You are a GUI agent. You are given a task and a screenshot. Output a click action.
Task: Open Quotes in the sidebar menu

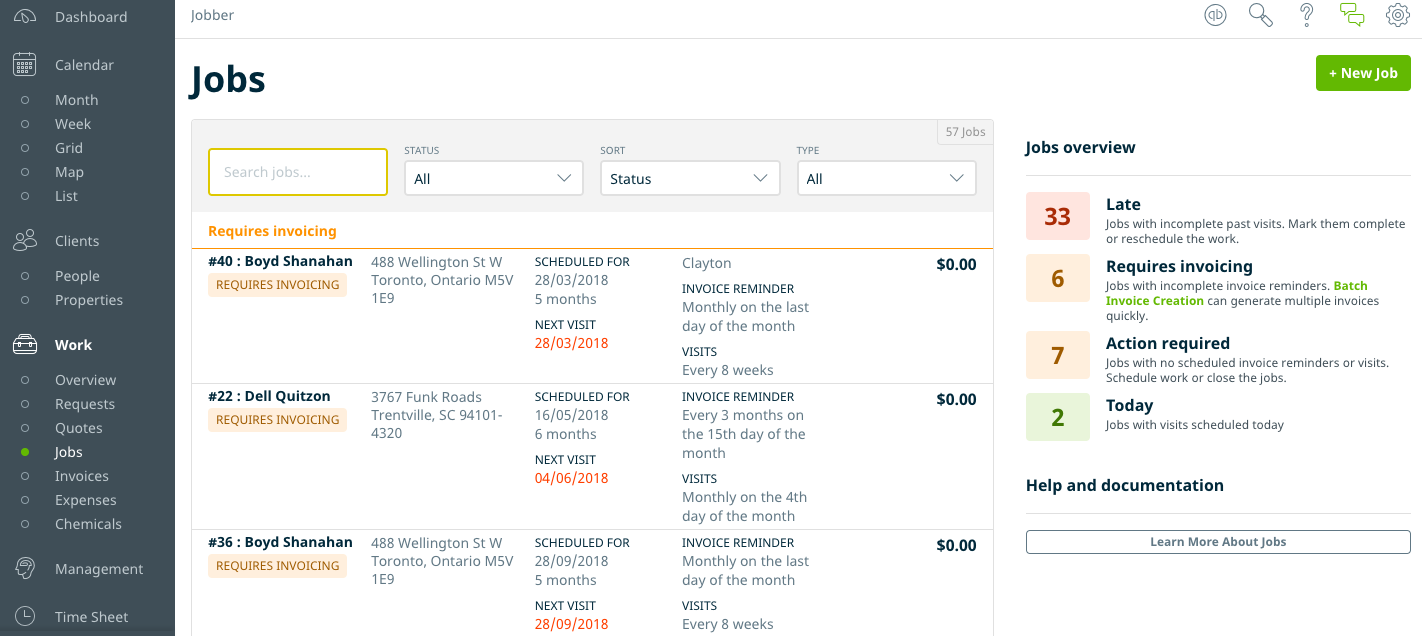click(x=78, y=428)
